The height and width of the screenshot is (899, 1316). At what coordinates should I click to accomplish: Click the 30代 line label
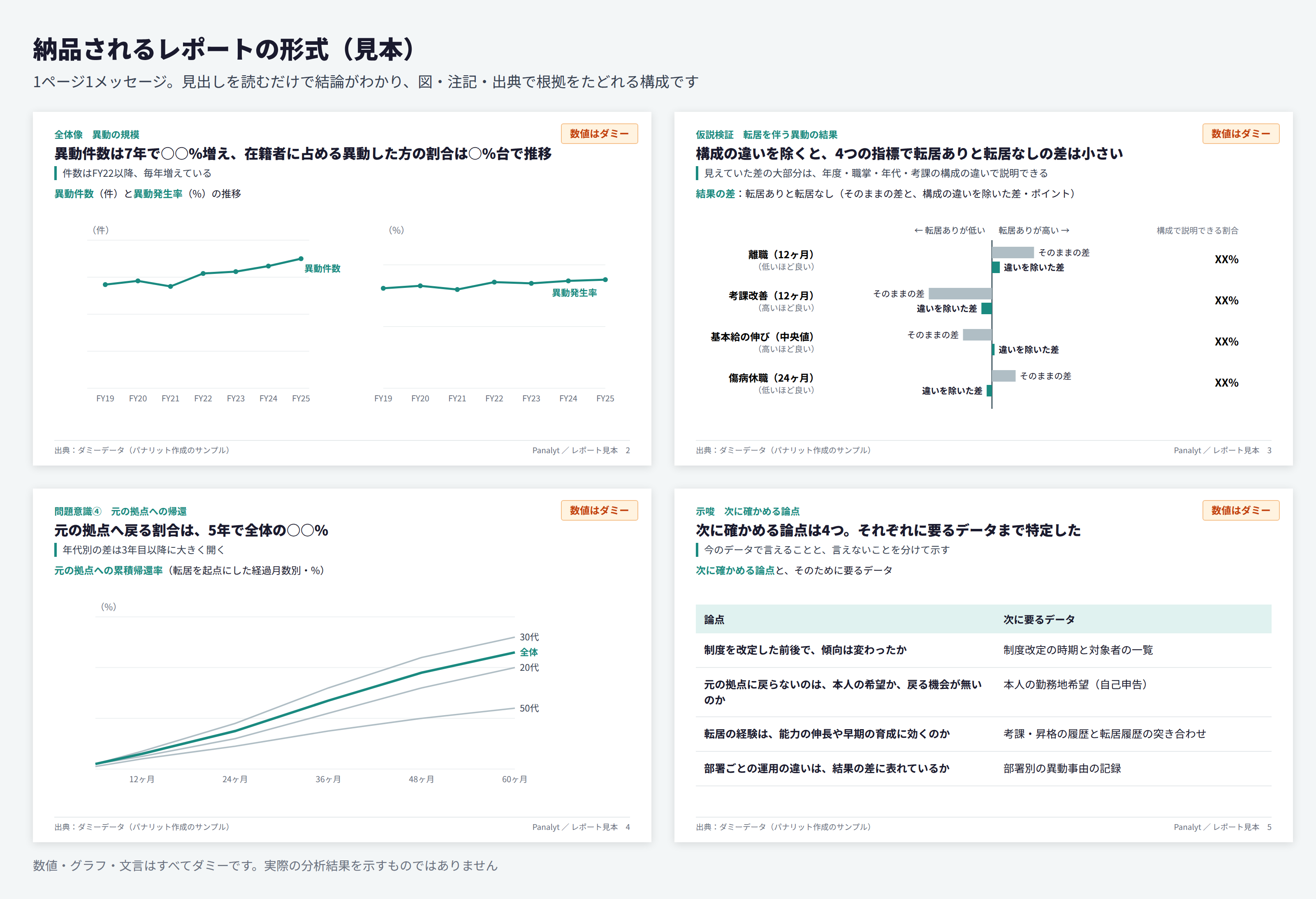[x=529, y=637]
